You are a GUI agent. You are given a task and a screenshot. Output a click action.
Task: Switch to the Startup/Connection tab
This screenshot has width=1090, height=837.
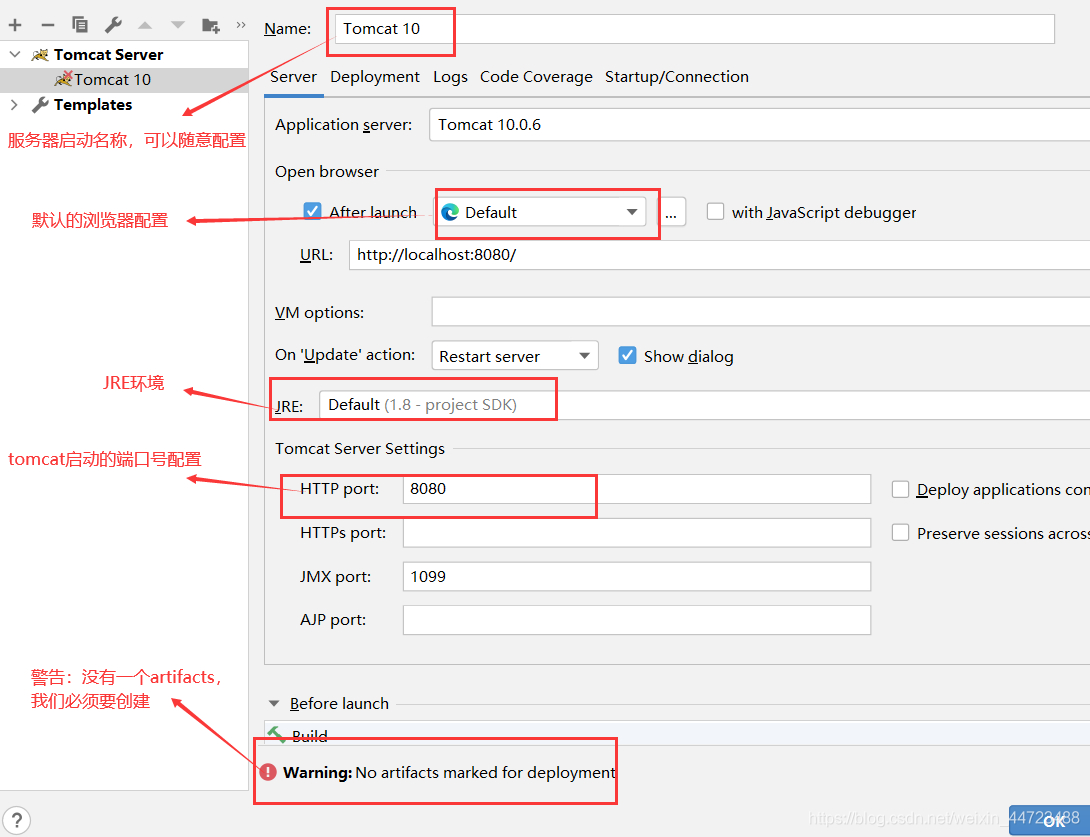pyautogui.click(x=676, y=76)
